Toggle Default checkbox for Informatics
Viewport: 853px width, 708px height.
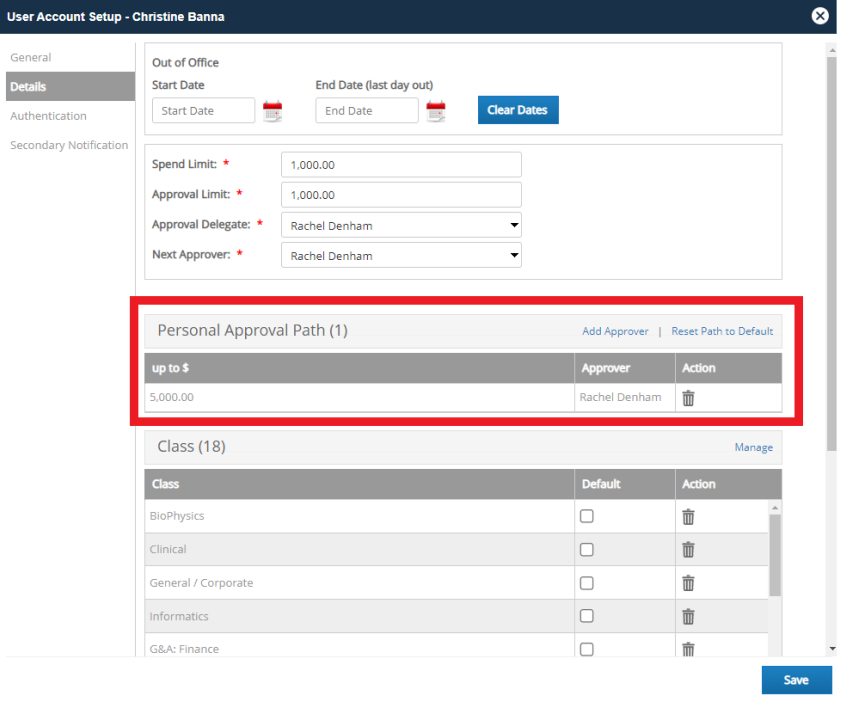point(587,616)
